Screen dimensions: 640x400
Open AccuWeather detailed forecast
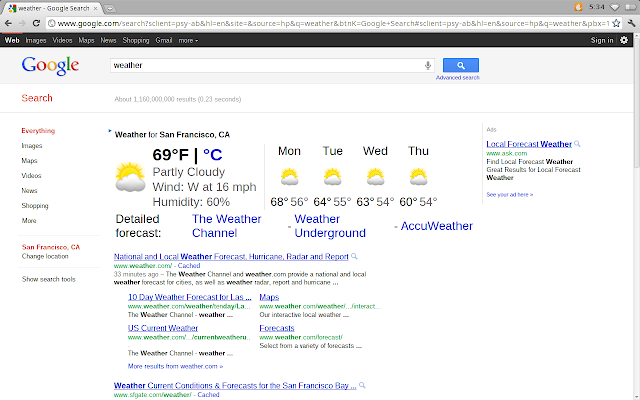tap(436, 226)
